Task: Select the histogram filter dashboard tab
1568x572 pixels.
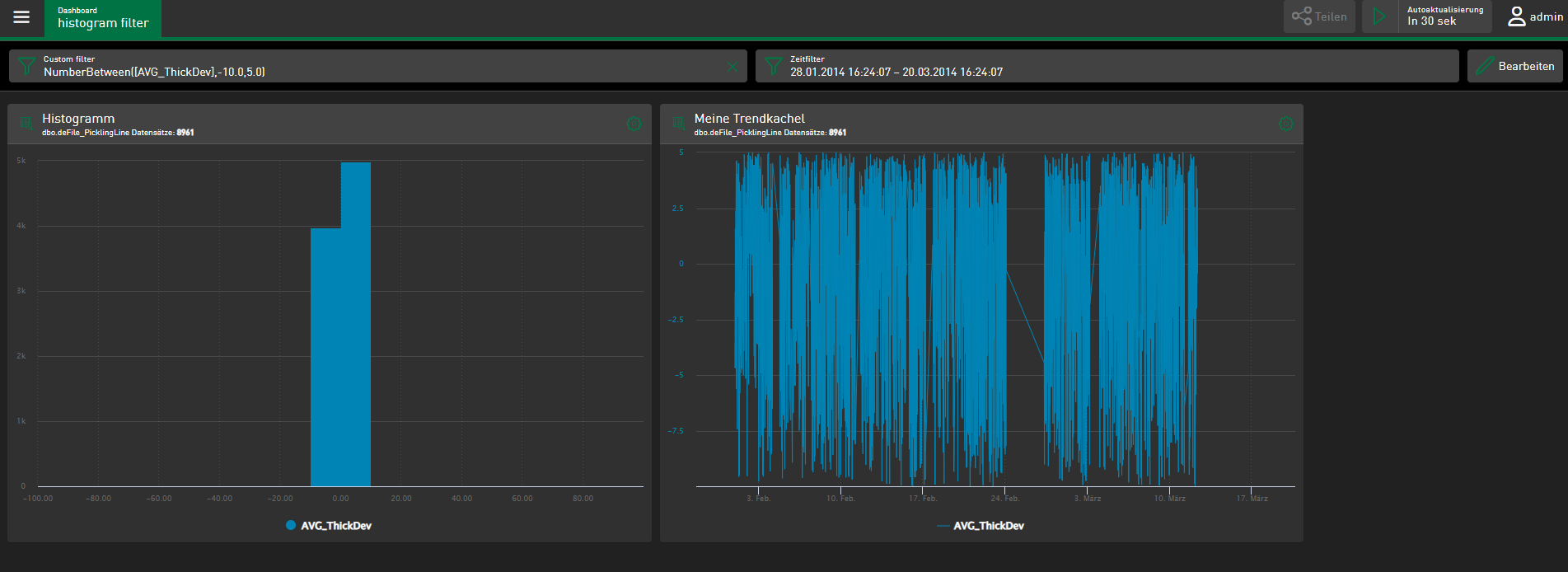Action: (103, 18)
